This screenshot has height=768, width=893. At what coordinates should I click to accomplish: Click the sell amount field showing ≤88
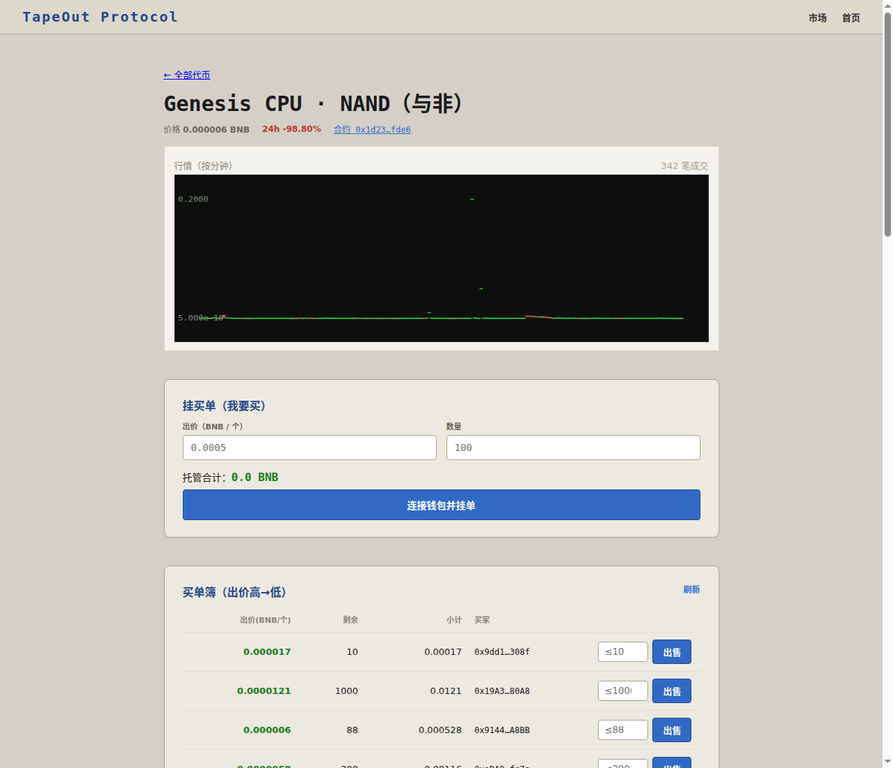pyautogui.click(x=622, y=730)
